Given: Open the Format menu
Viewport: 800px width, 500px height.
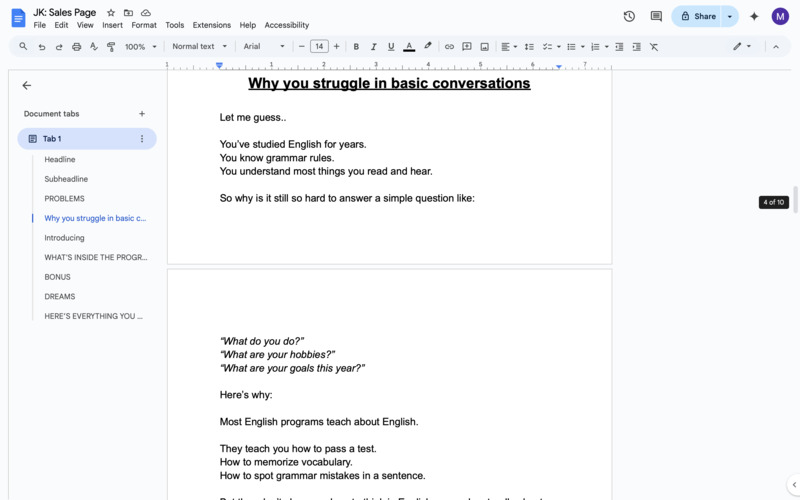Looking at the screenshot, I should (144, 25).
